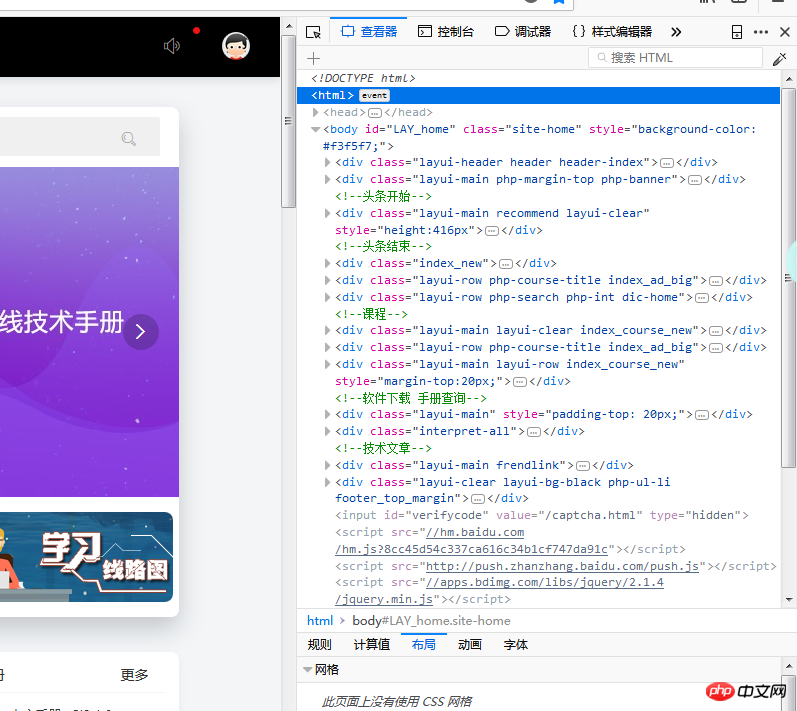797x711 pixels.
Task: Open the jquery.min.js script link
Action: (x=499, y=591)
